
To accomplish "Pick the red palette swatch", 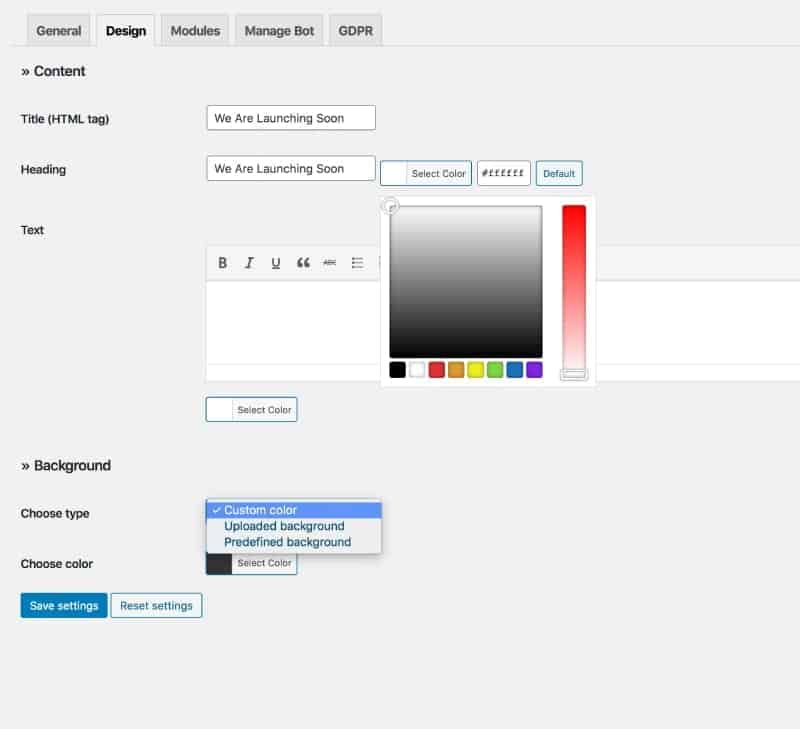I will coord(437,370).
